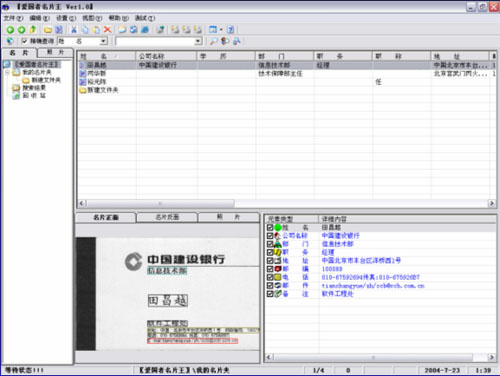Click the 田昌越 card row icon

(x=83, y=65)
